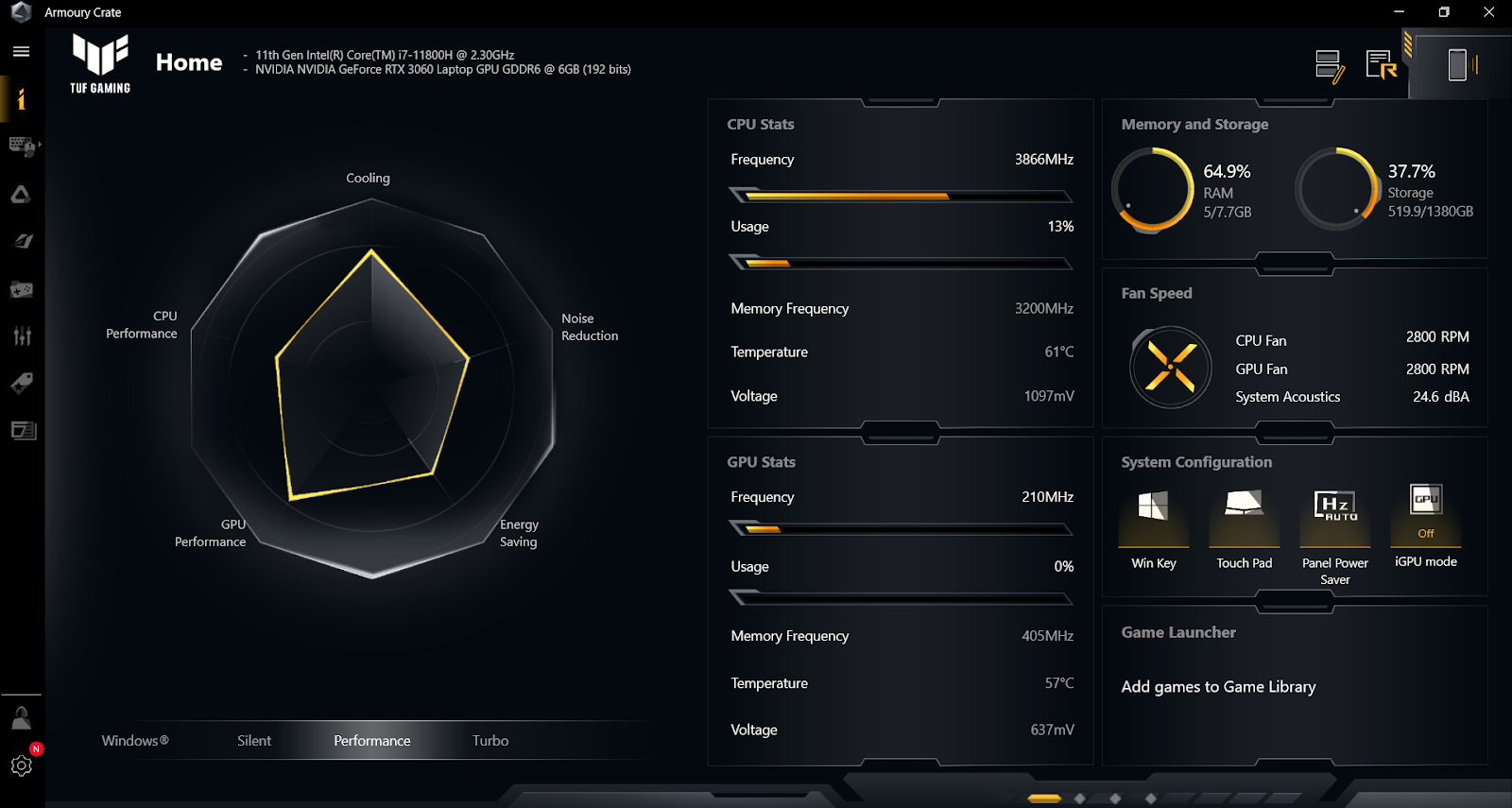Screen dimensions: 1512x808
Task: Click the TUF Gaming logo
Action: tap(100, 63)
